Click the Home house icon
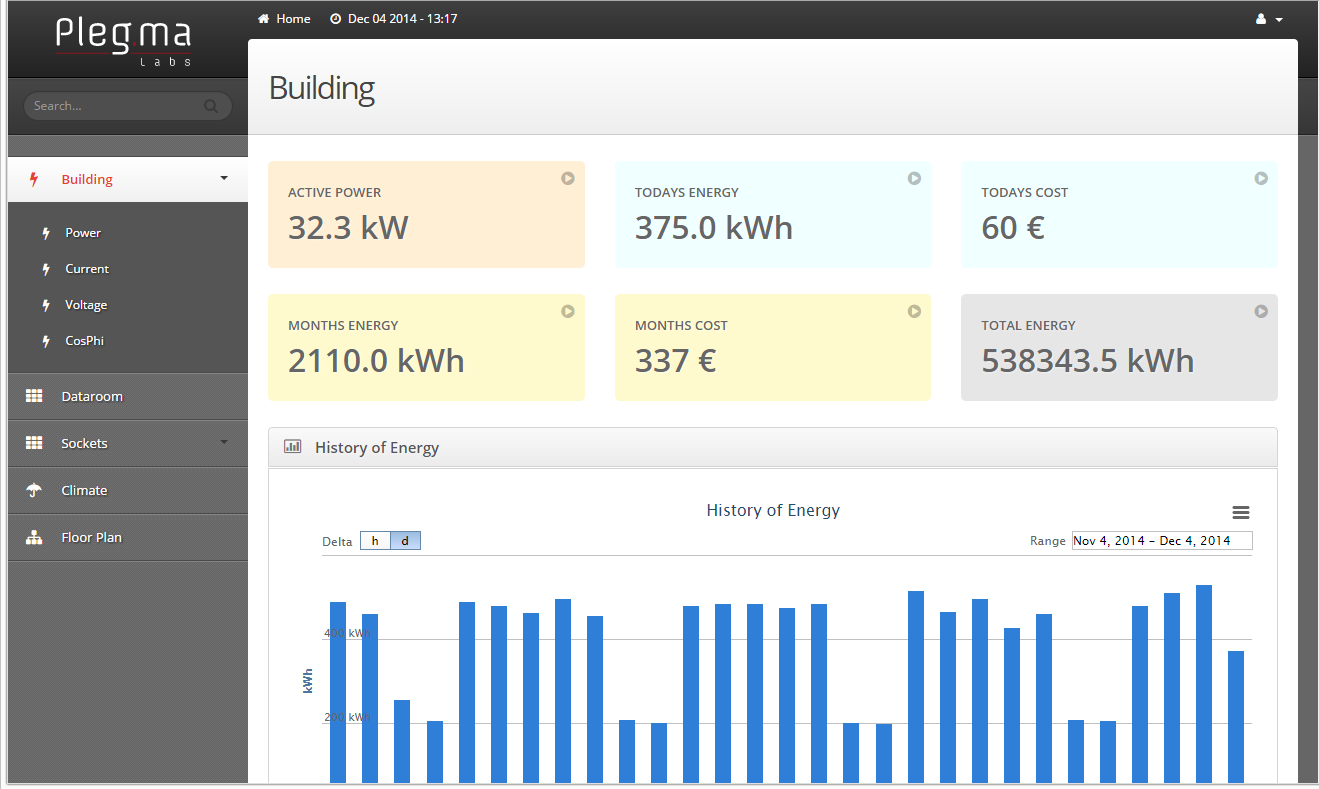This screenshot has height=789, width=1319. pyautogui.click(x=264, y=19)
